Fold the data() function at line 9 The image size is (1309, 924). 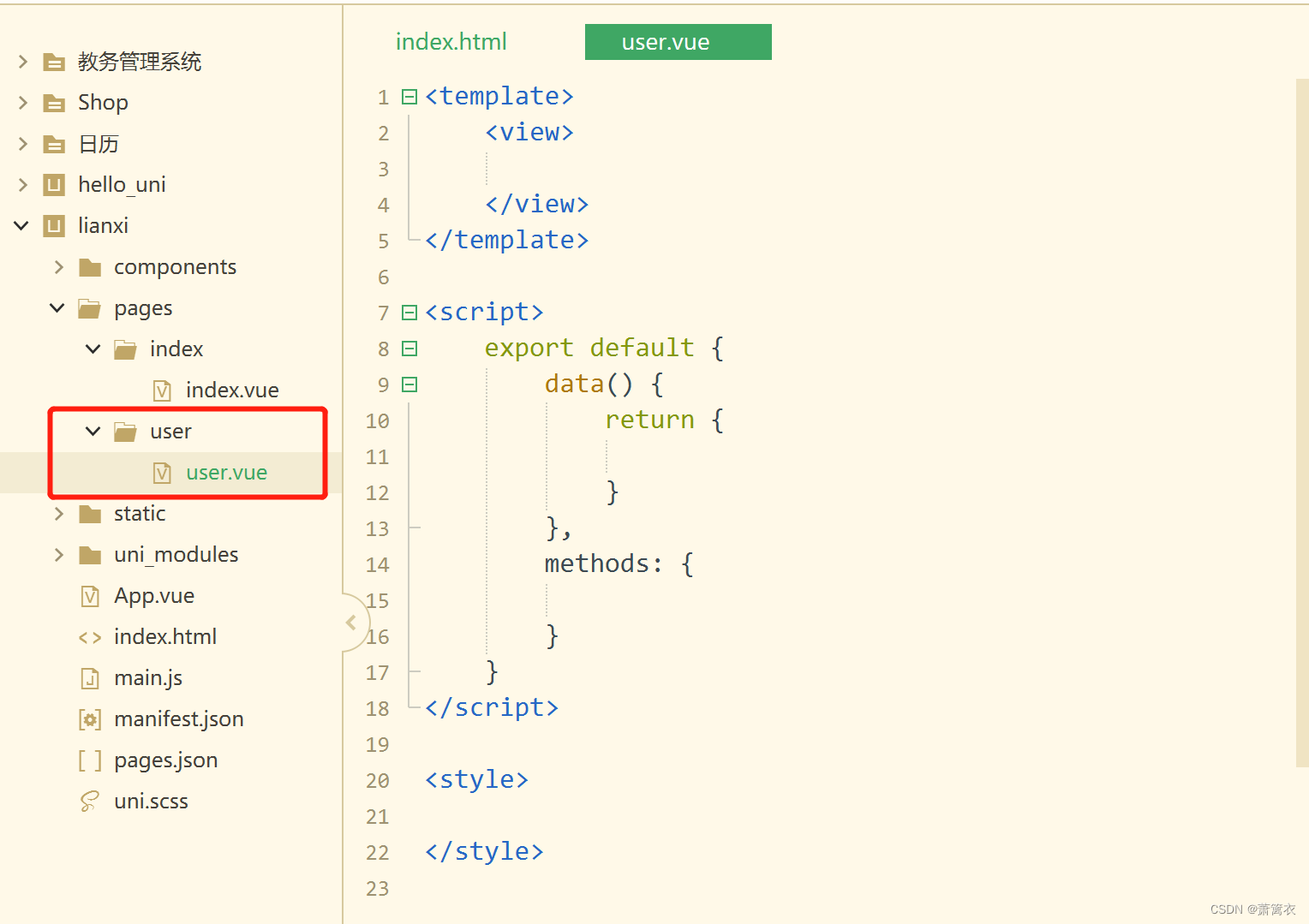pos(409,385)
